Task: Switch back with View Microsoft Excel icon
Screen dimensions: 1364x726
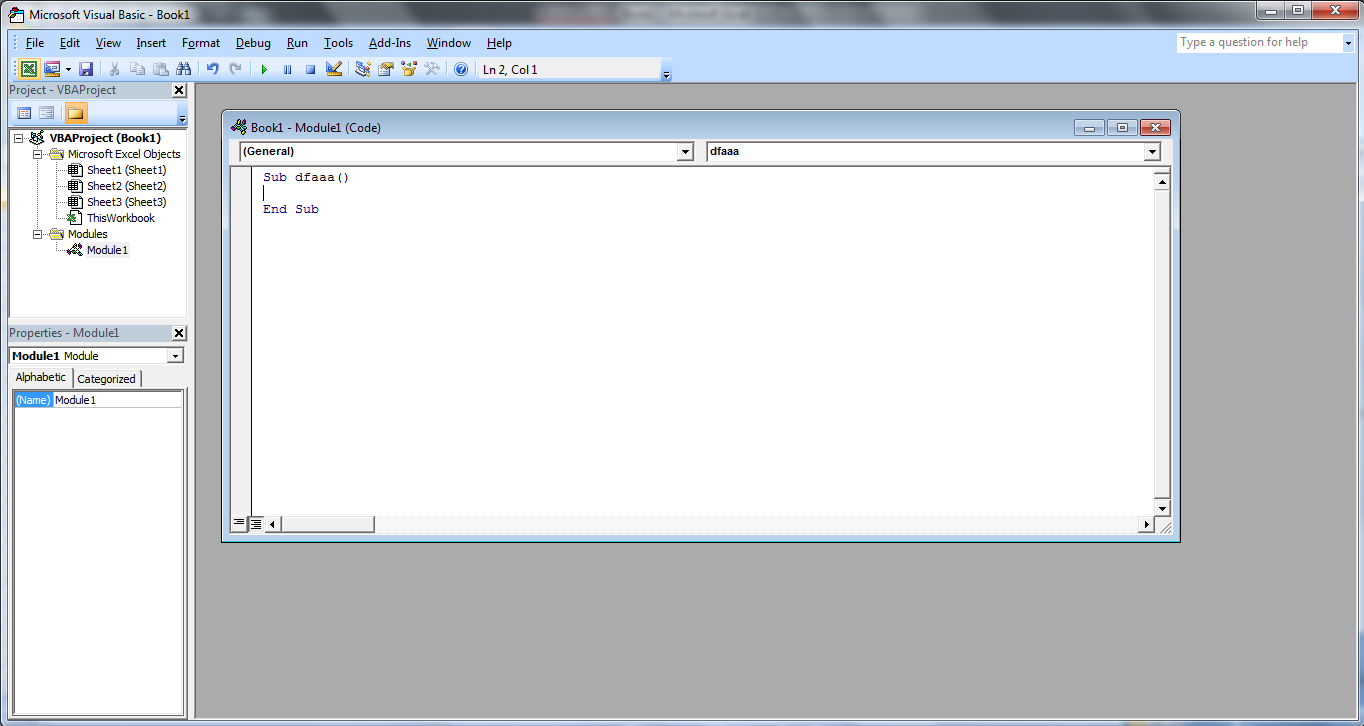Action: [x=28, y=68]
